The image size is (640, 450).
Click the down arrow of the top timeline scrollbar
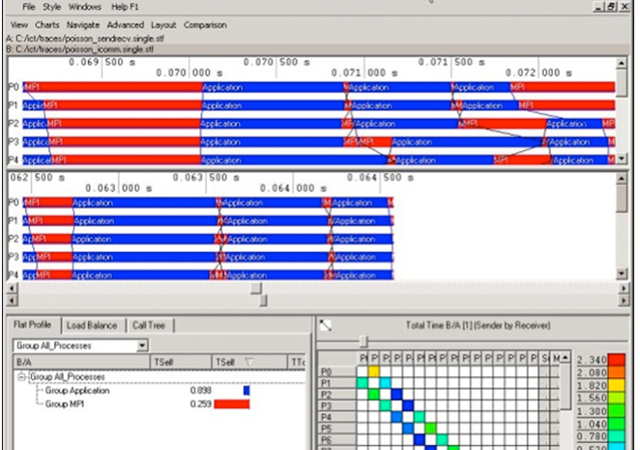pyautogui.click(x=621, y=158)
